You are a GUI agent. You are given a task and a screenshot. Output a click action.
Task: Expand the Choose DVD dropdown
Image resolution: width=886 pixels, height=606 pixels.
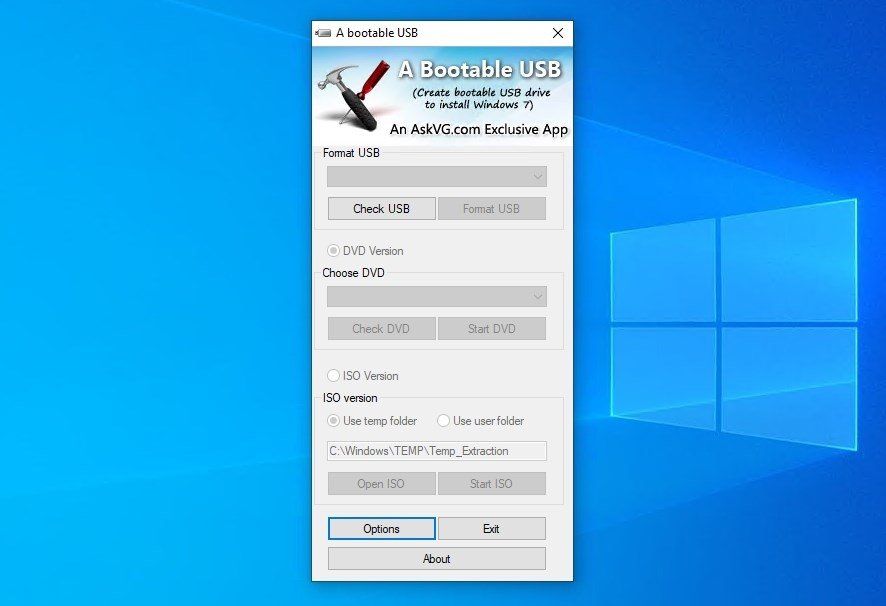tap(437, 296)
